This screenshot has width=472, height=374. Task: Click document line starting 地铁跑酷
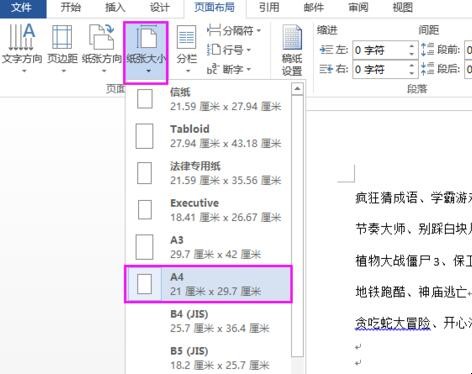pos(414,292)
